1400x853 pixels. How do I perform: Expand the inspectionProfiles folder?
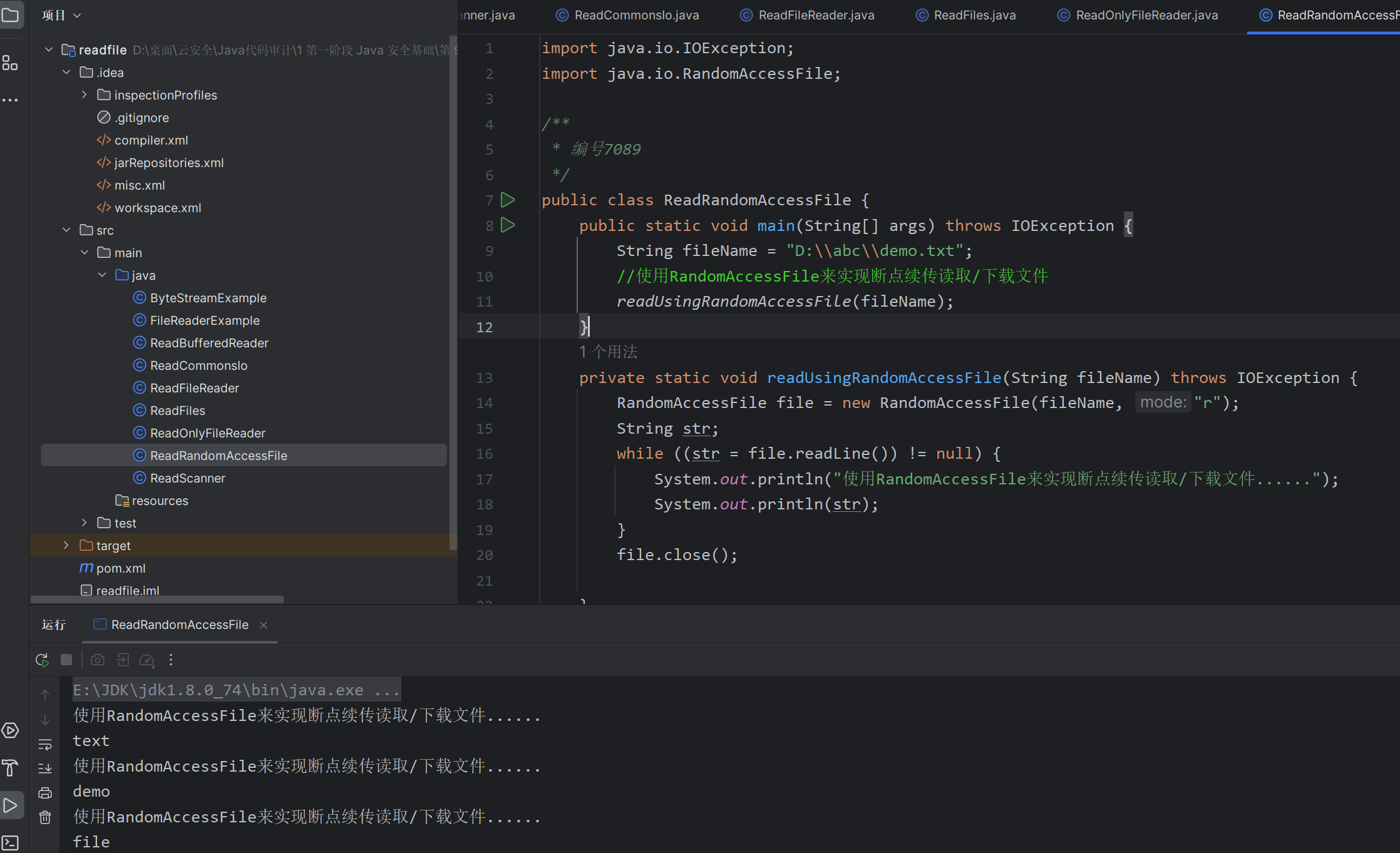coord(85,95)
